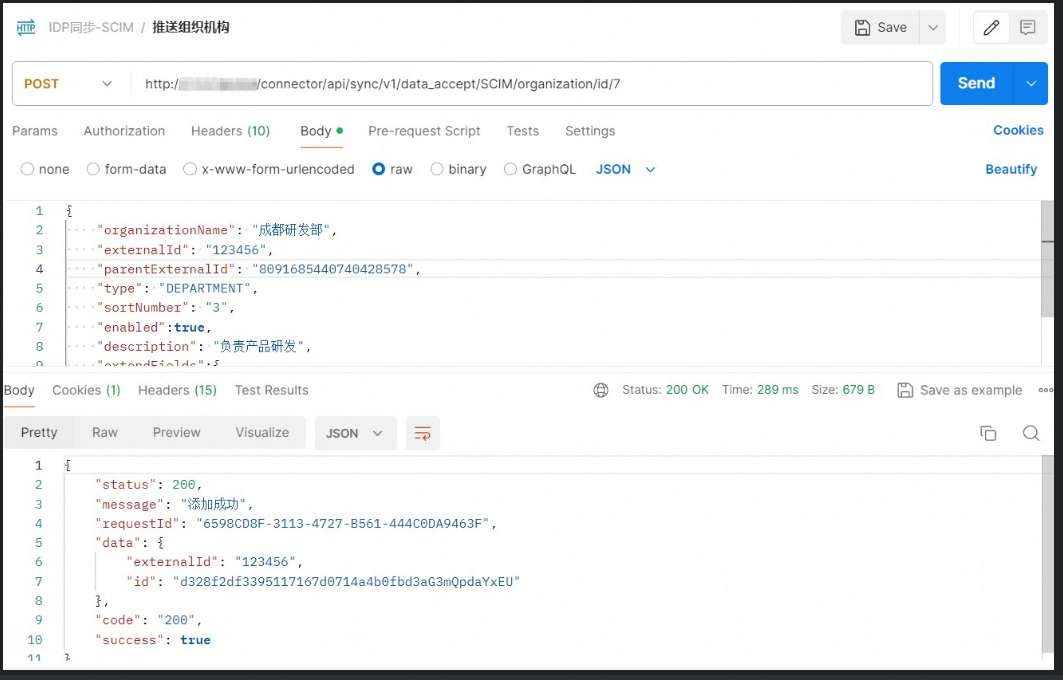Click Save as example
The width and height of the screenshot is (1063, 680).
click(960, 390)
